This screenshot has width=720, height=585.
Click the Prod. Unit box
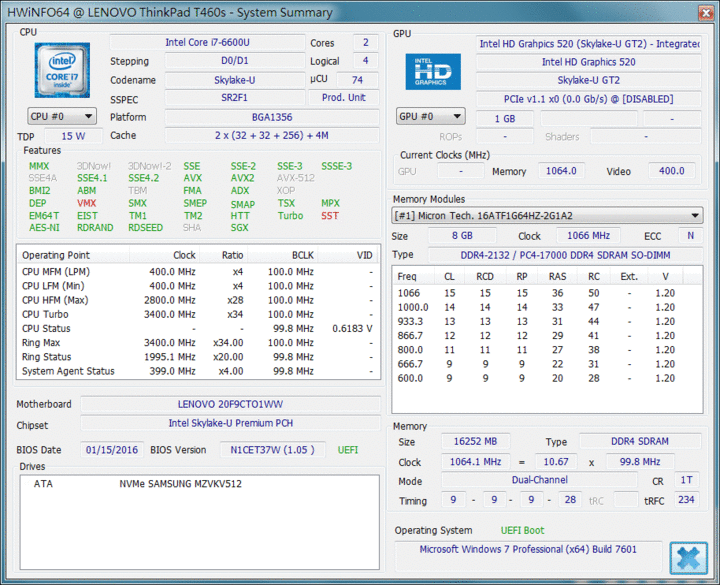(x=343, y=98)
